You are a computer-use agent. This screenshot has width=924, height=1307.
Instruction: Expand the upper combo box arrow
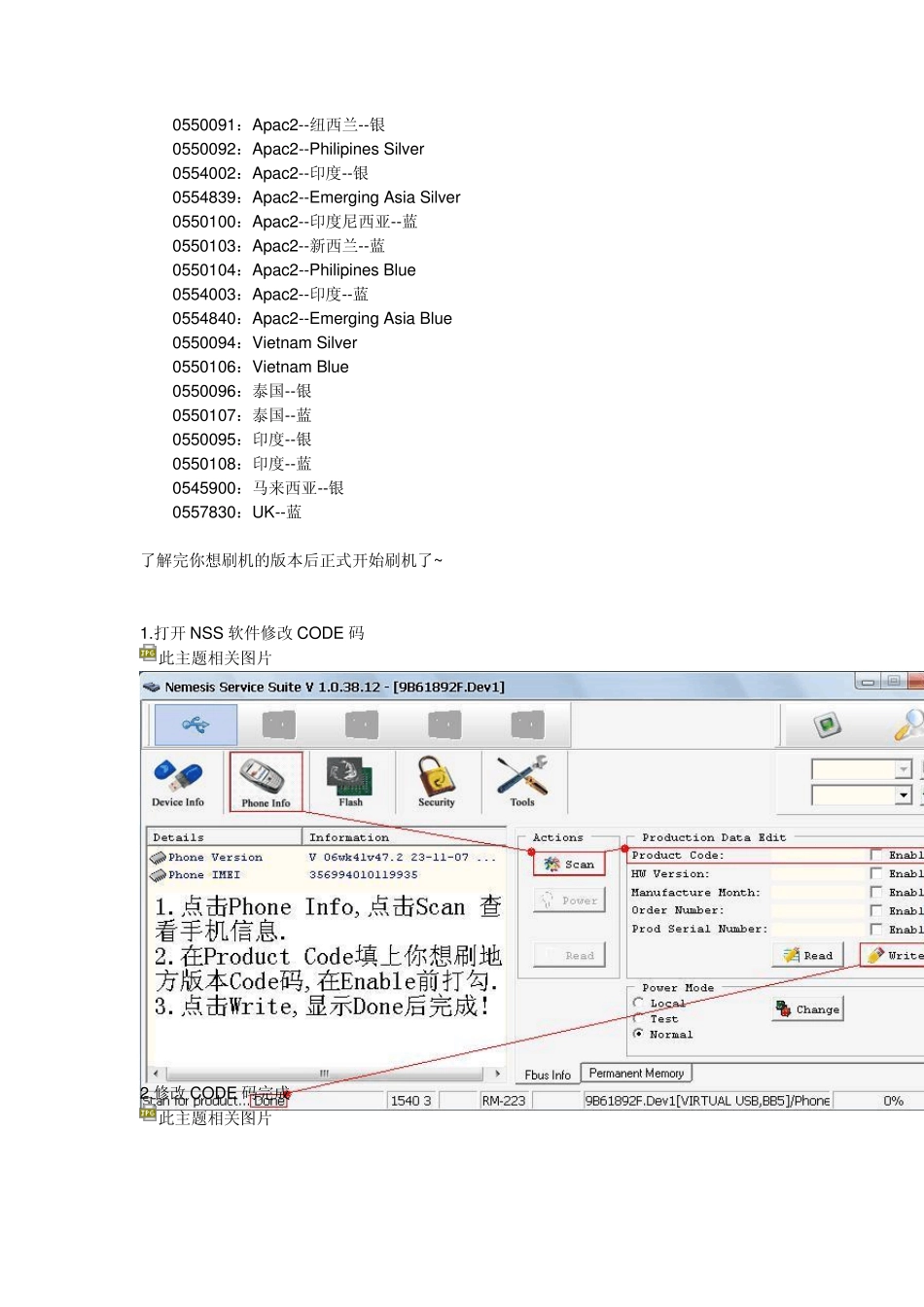(904, 769)
